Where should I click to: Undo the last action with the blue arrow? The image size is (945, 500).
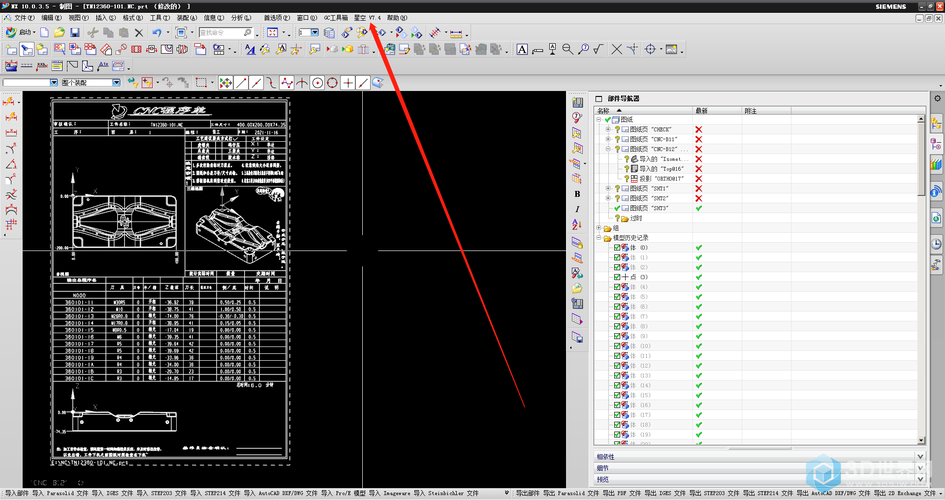[157, 33]
